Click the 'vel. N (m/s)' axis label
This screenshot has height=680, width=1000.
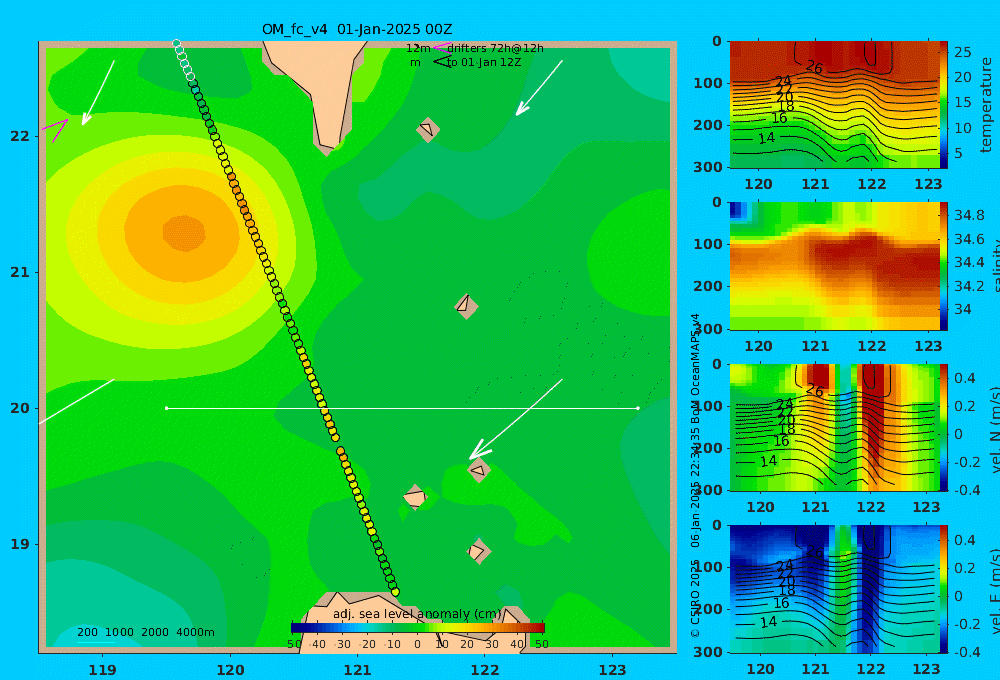(994, 429)
